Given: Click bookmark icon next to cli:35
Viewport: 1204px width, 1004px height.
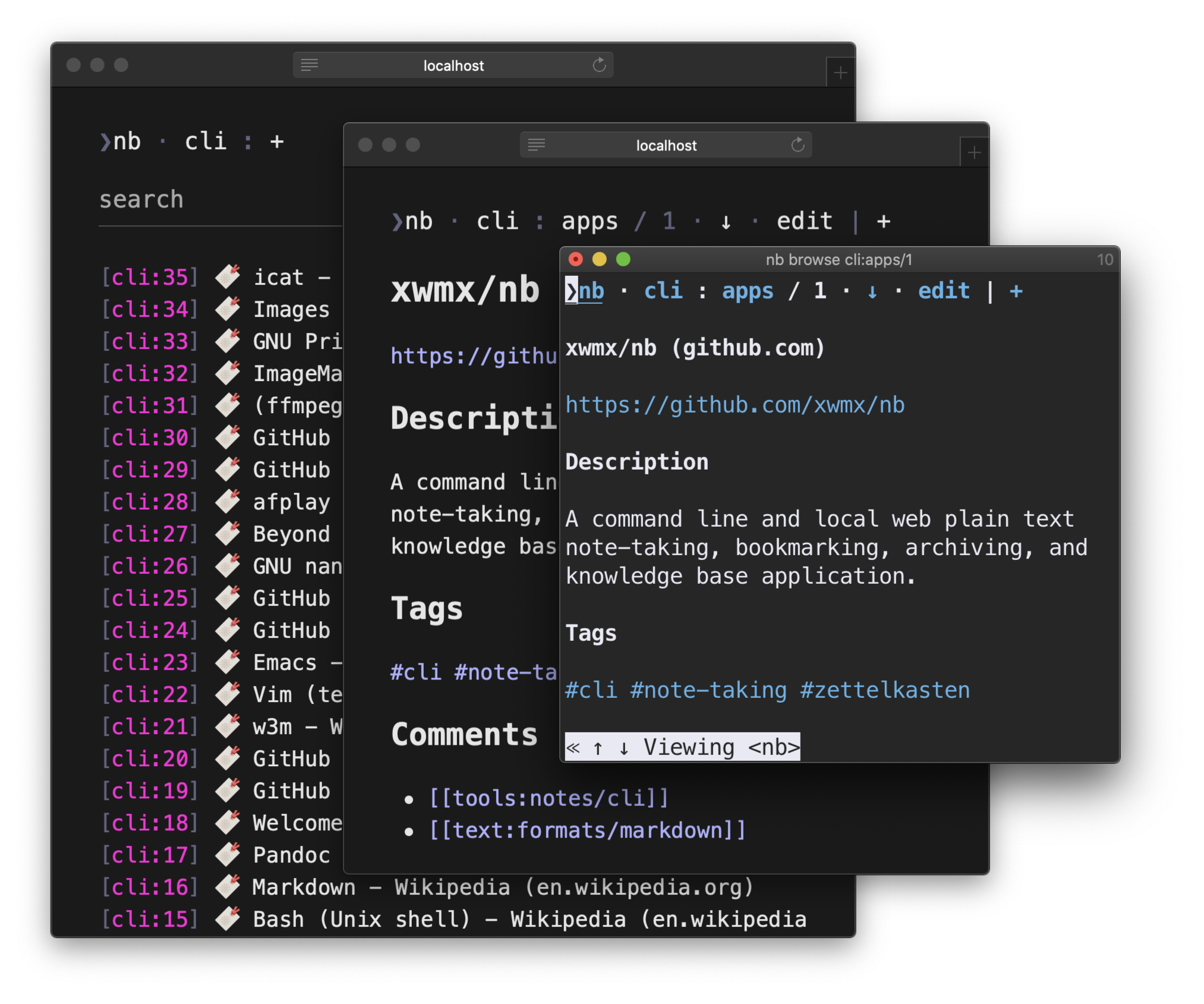Looking at the screenshot, I should [x=228, y=277].
